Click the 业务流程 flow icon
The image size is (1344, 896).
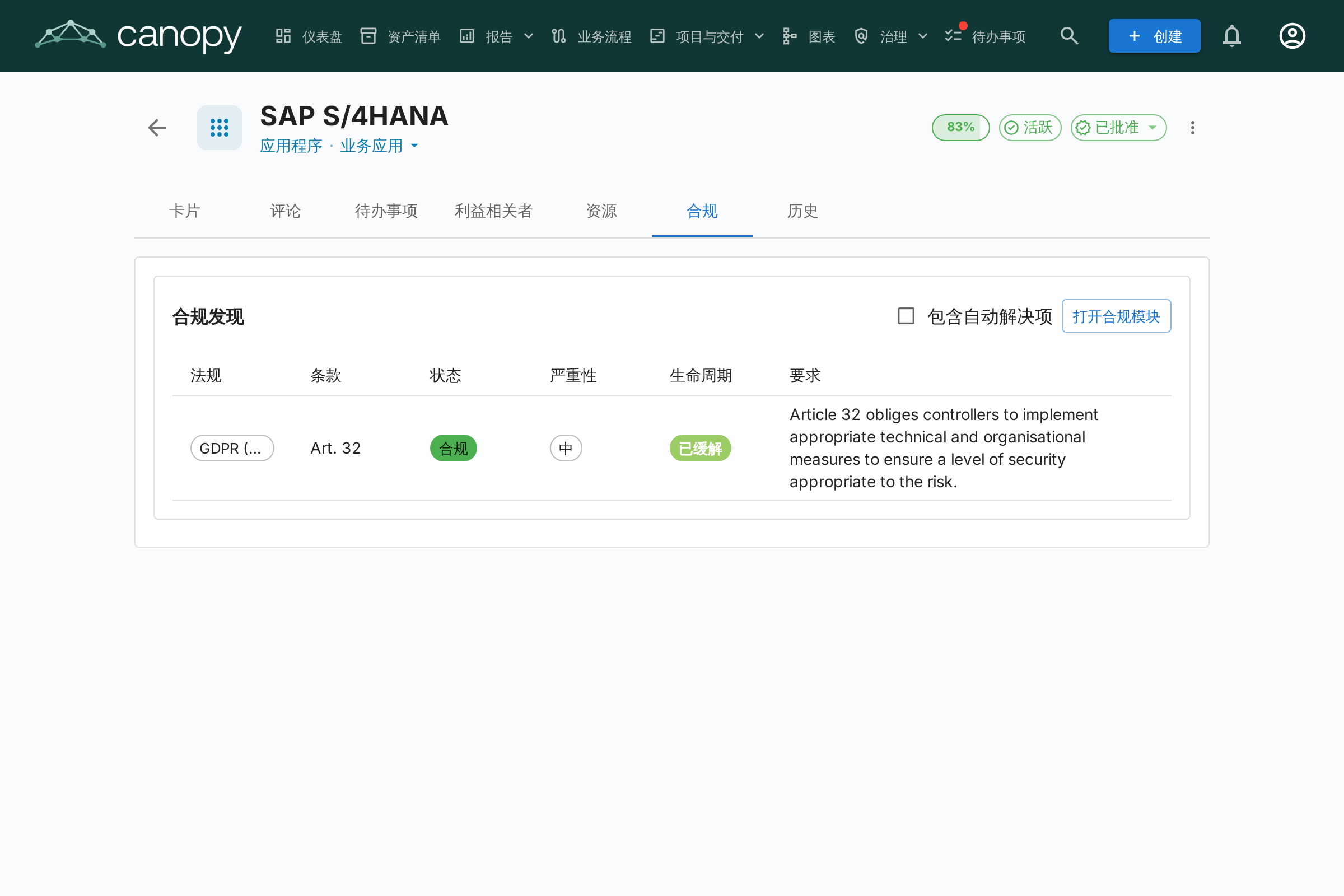pos(559,36)
